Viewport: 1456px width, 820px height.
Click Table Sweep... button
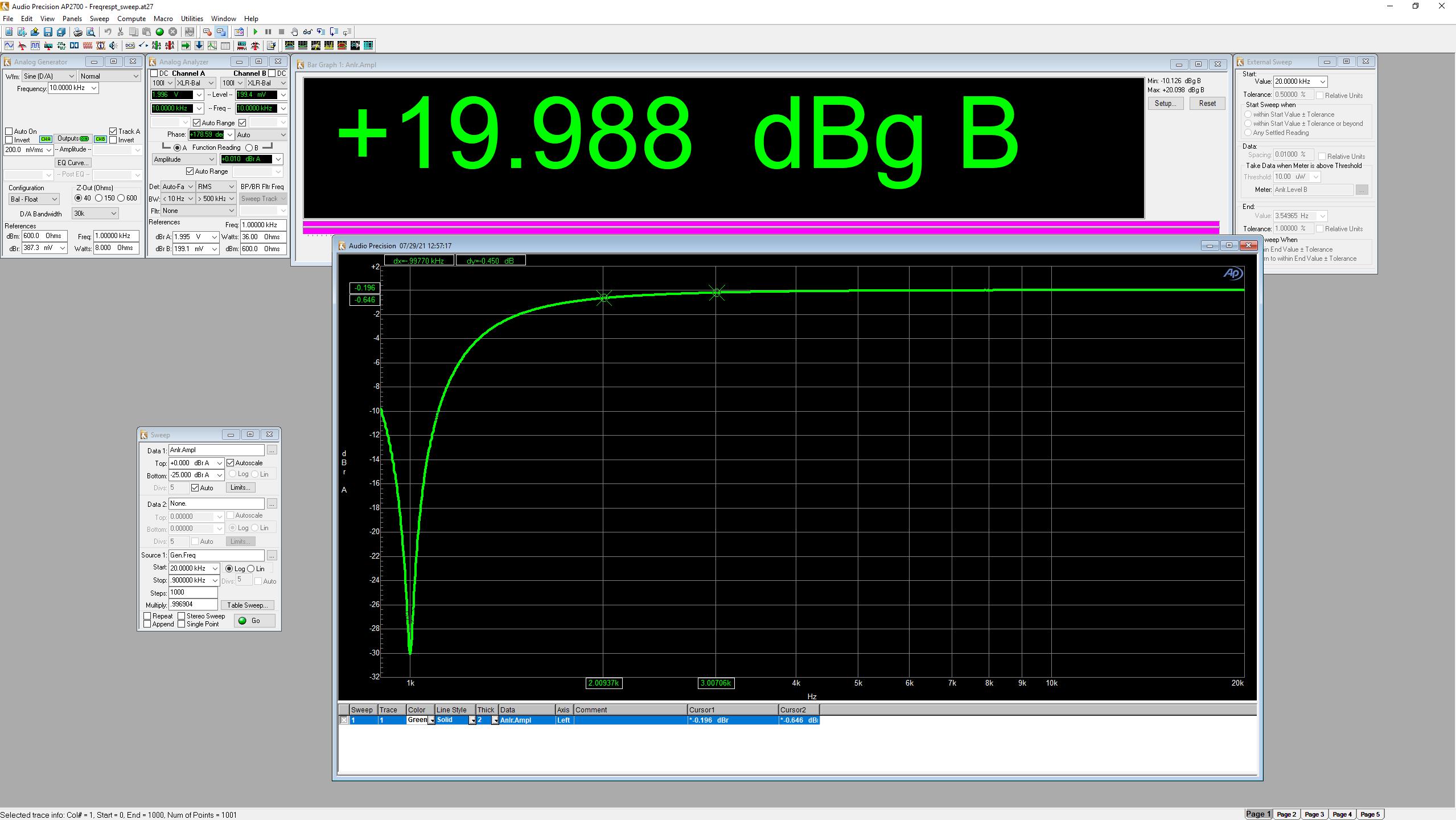247,605
